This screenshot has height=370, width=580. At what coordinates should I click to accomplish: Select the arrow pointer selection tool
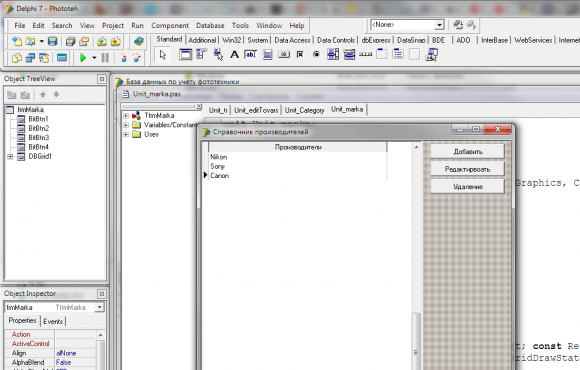coord(163,55)
